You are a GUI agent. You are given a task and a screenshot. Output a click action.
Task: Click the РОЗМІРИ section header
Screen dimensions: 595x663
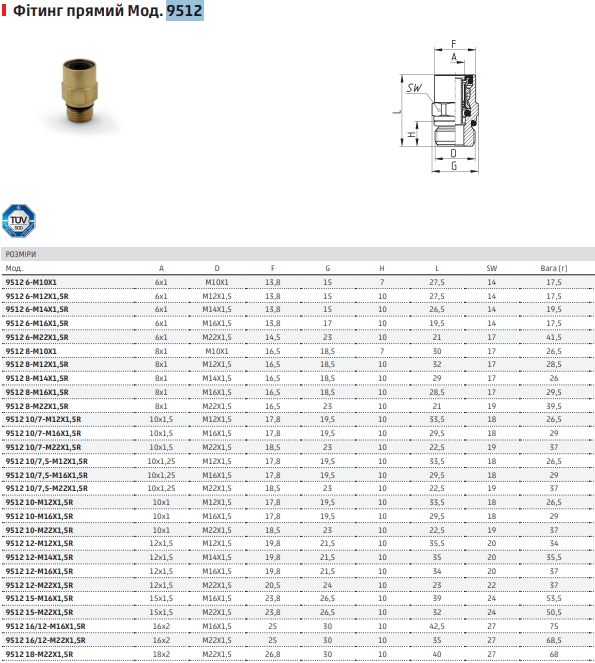(x=298, y=254)
